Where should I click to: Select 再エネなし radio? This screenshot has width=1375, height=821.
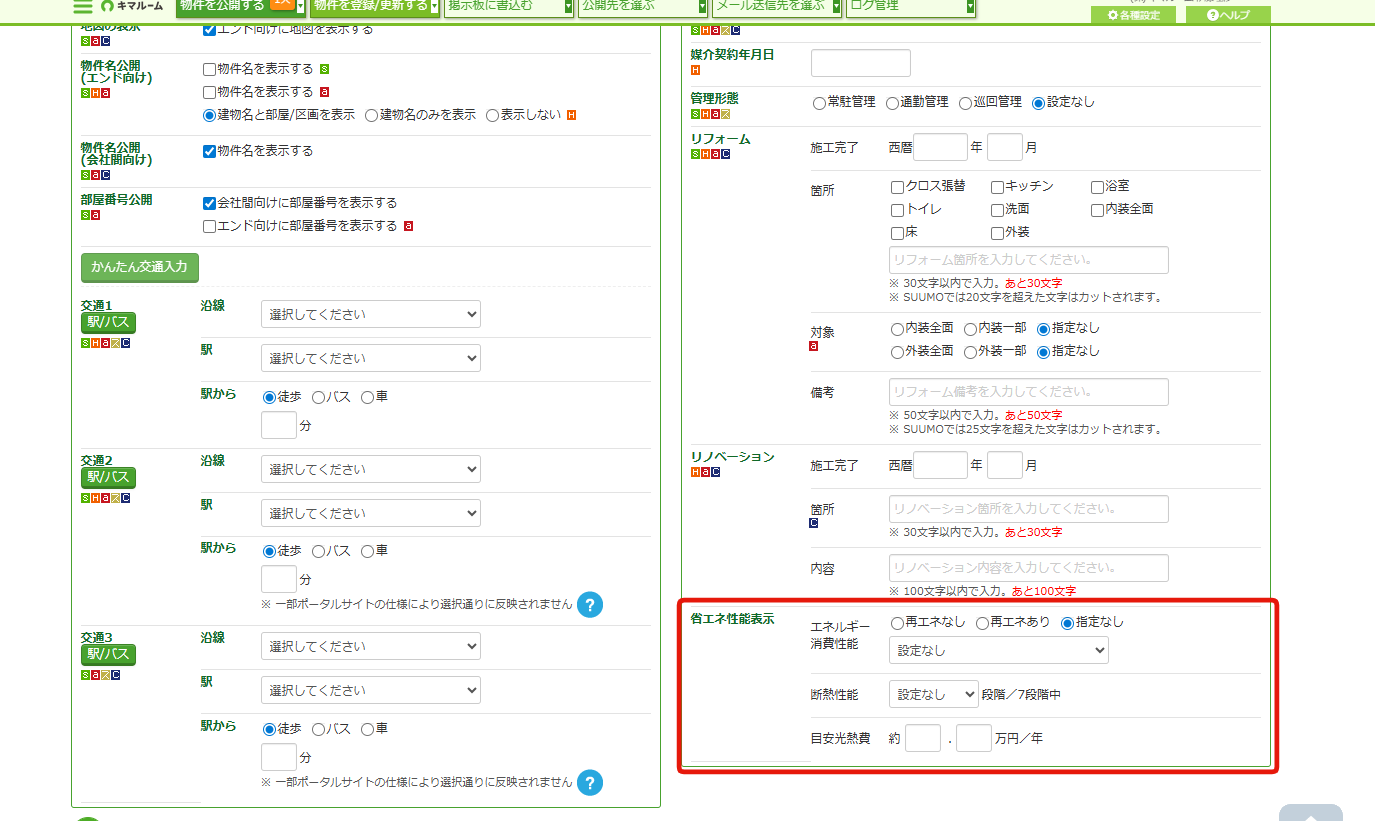897,622
